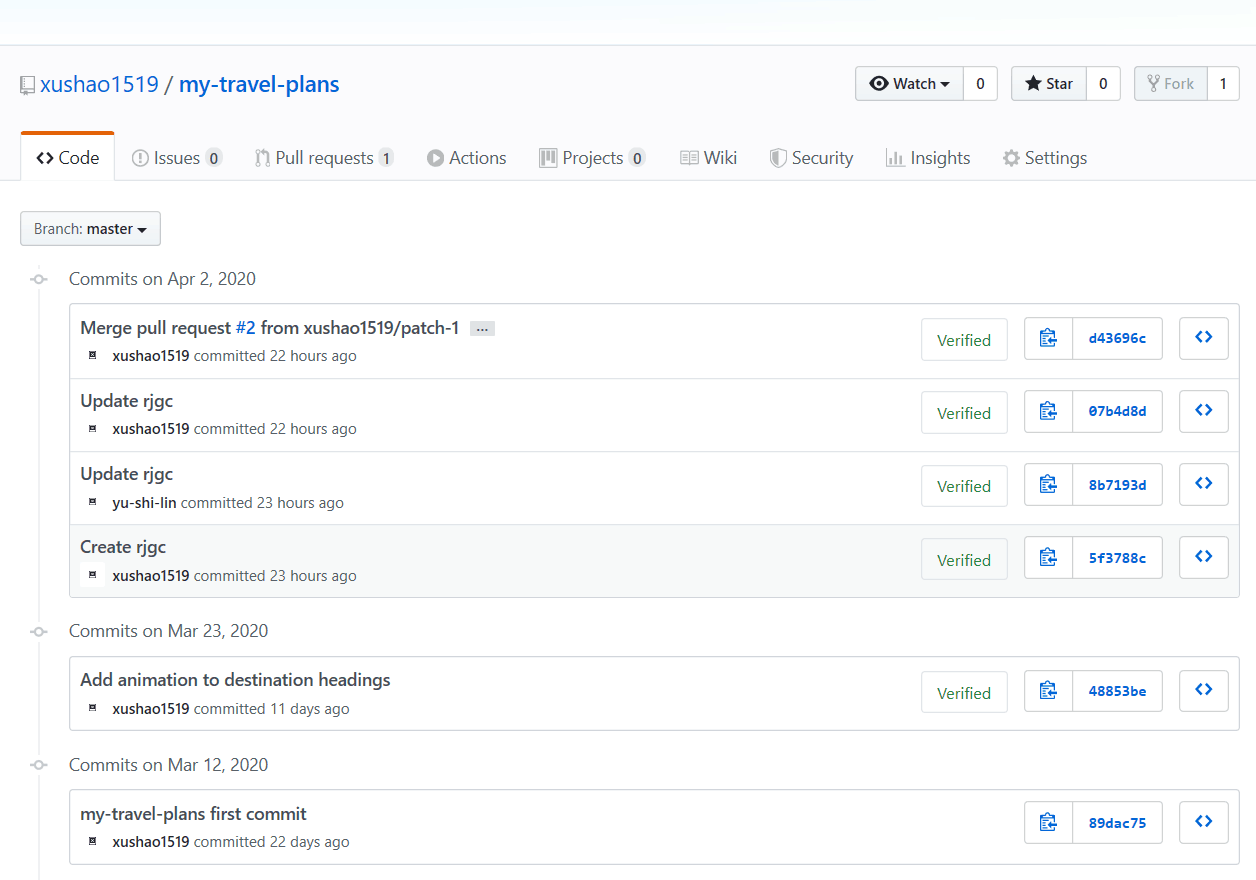Click the Commits on Mar 12, 2020 heading

click(x=168, y=765)
